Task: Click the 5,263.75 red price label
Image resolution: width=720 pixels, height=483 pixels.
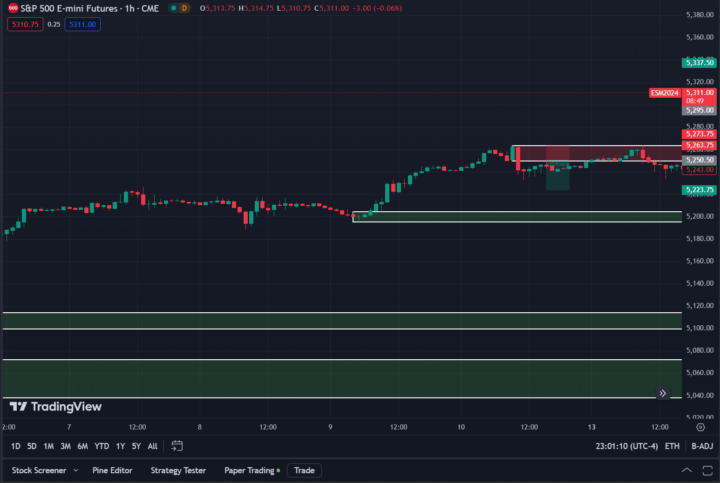Action: 699,145
